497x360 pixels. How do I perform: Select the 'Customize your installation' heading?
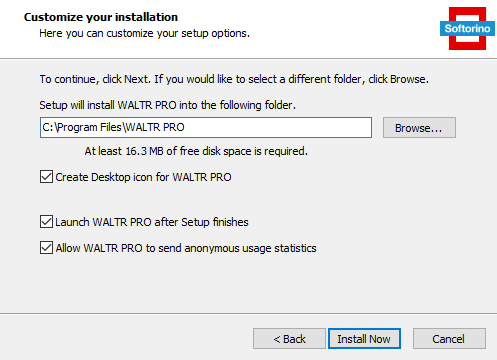tap(101, 17)
